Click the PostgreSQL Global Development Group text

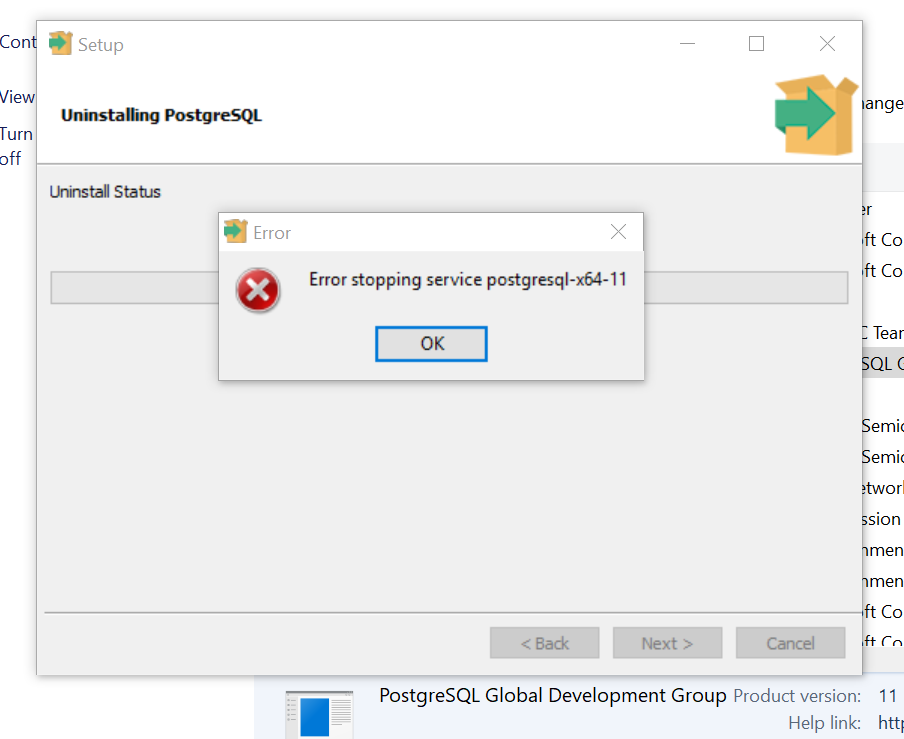pos(552,695)
